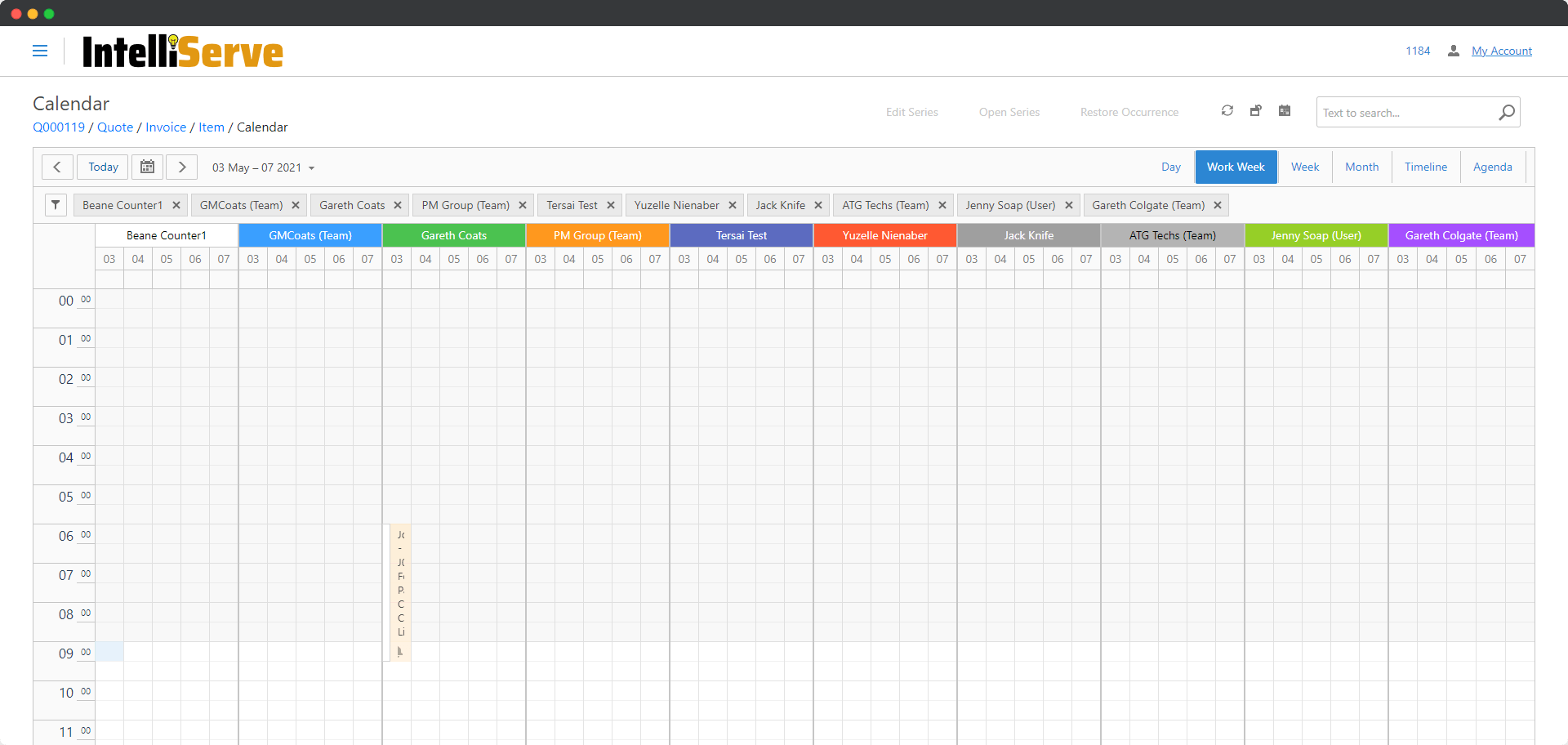Click the red Yuzelle Nienaber resource header
Screen dimensions: 1568x745
click(x=885, y=235)
